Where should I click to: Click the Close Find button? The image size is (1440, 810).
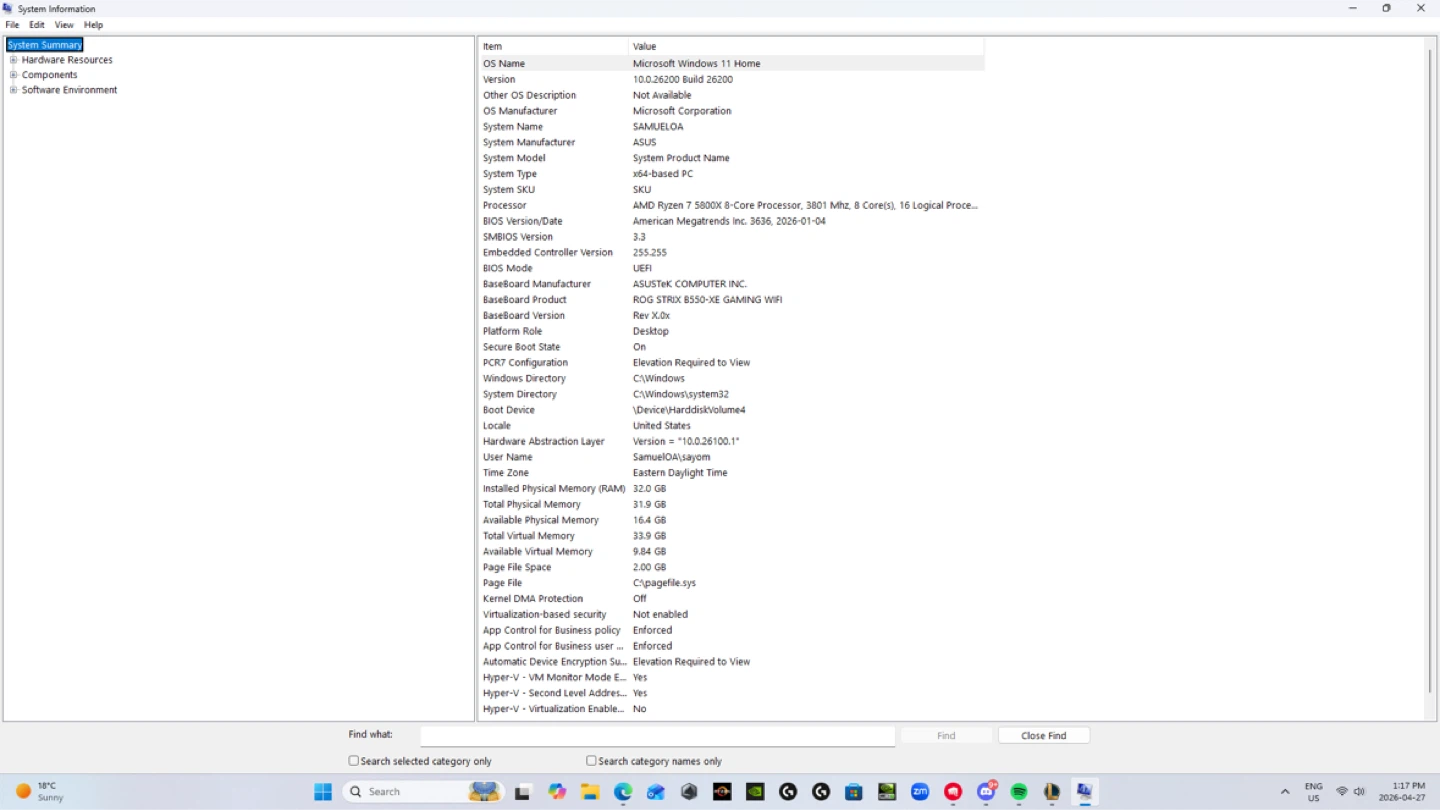[1044, 736]
